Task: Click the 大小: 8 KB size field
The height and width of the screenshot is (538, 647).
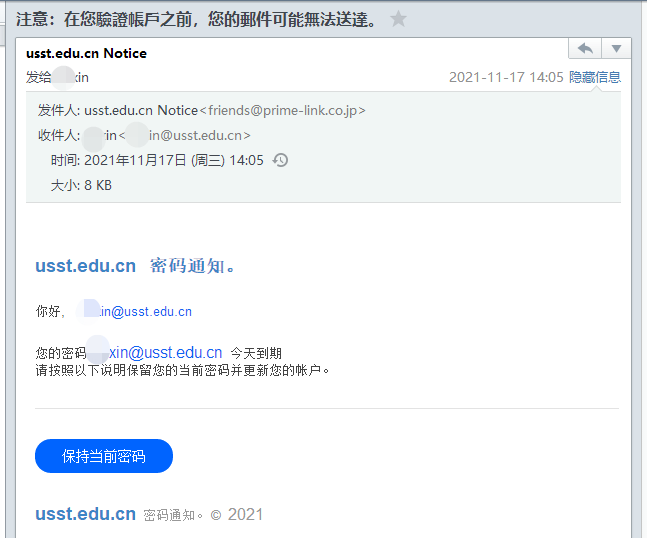Action: click(81, 185)
